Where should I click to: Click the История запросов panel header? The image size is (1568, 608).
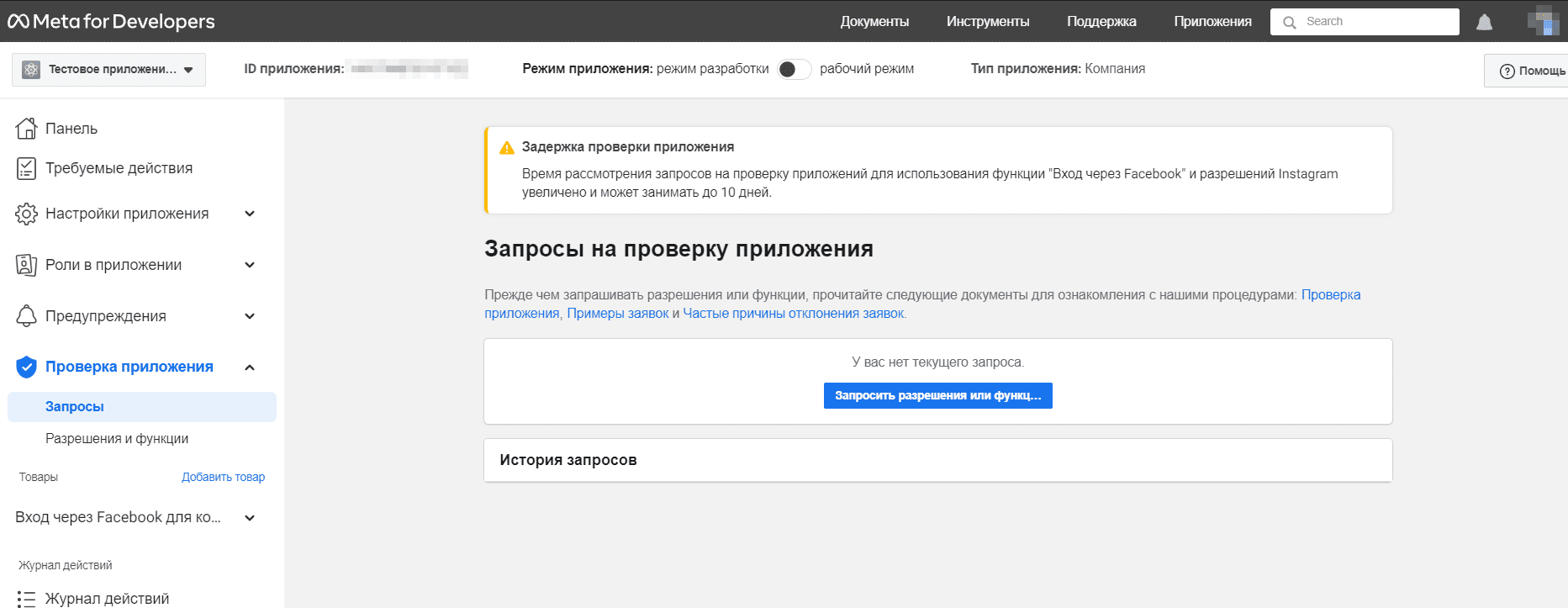pyautogui.click(x=938, y=460)
